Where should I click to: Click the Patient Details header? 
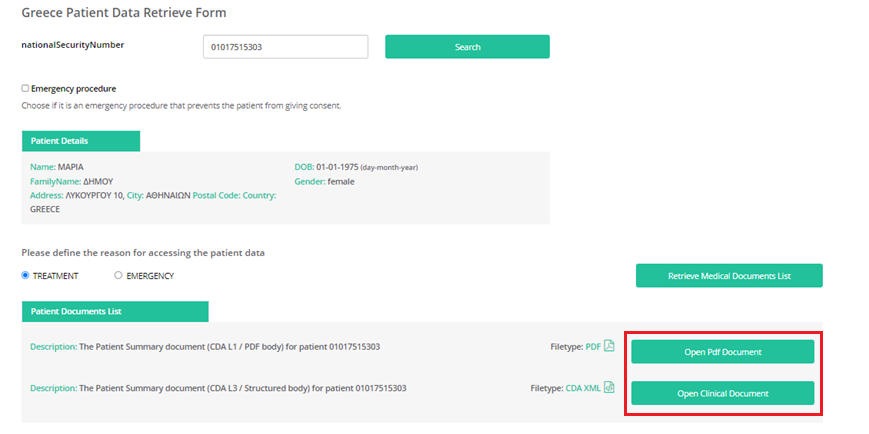pyautogui.click(x=81, y=141)
